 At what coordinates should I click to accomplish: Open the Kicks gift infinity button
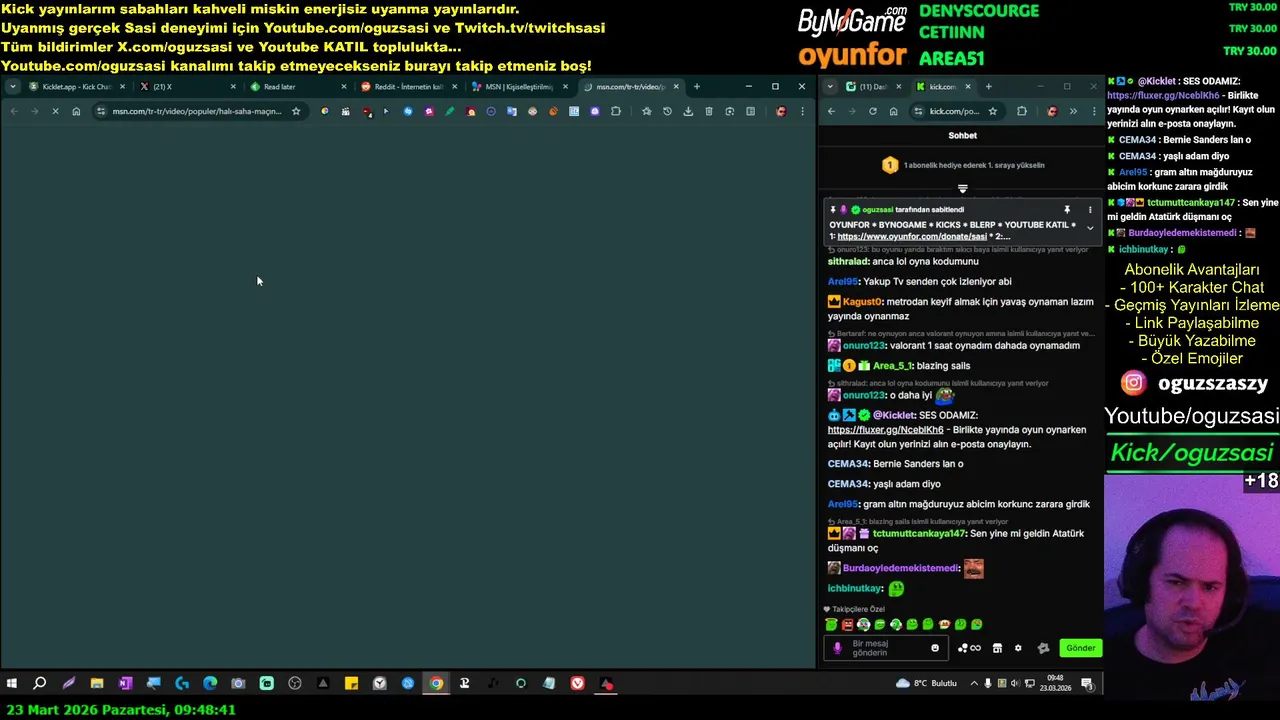point(969,648)
